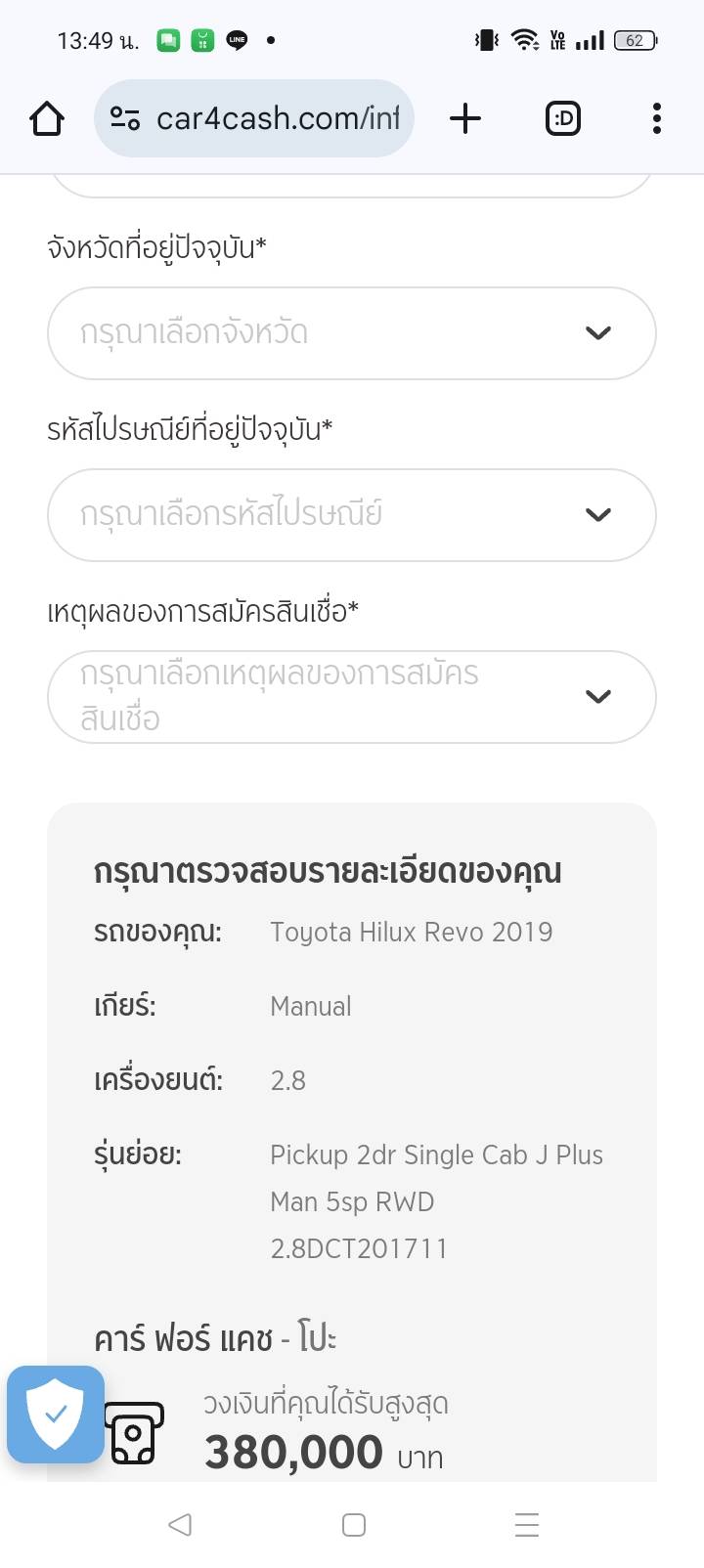Tap the battery indicator in status bar
Screen dimensions: 704x1568
pyautogui.click(x=636, y=40)
